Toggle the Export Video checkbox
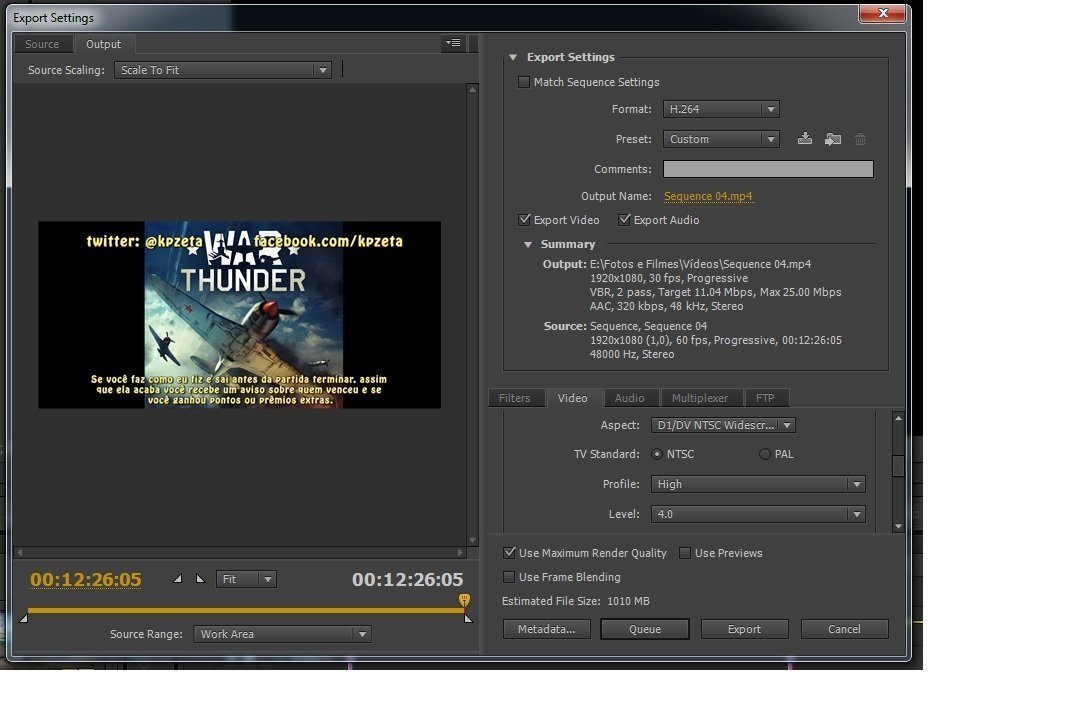1080x720 pixels. point(524,220)
